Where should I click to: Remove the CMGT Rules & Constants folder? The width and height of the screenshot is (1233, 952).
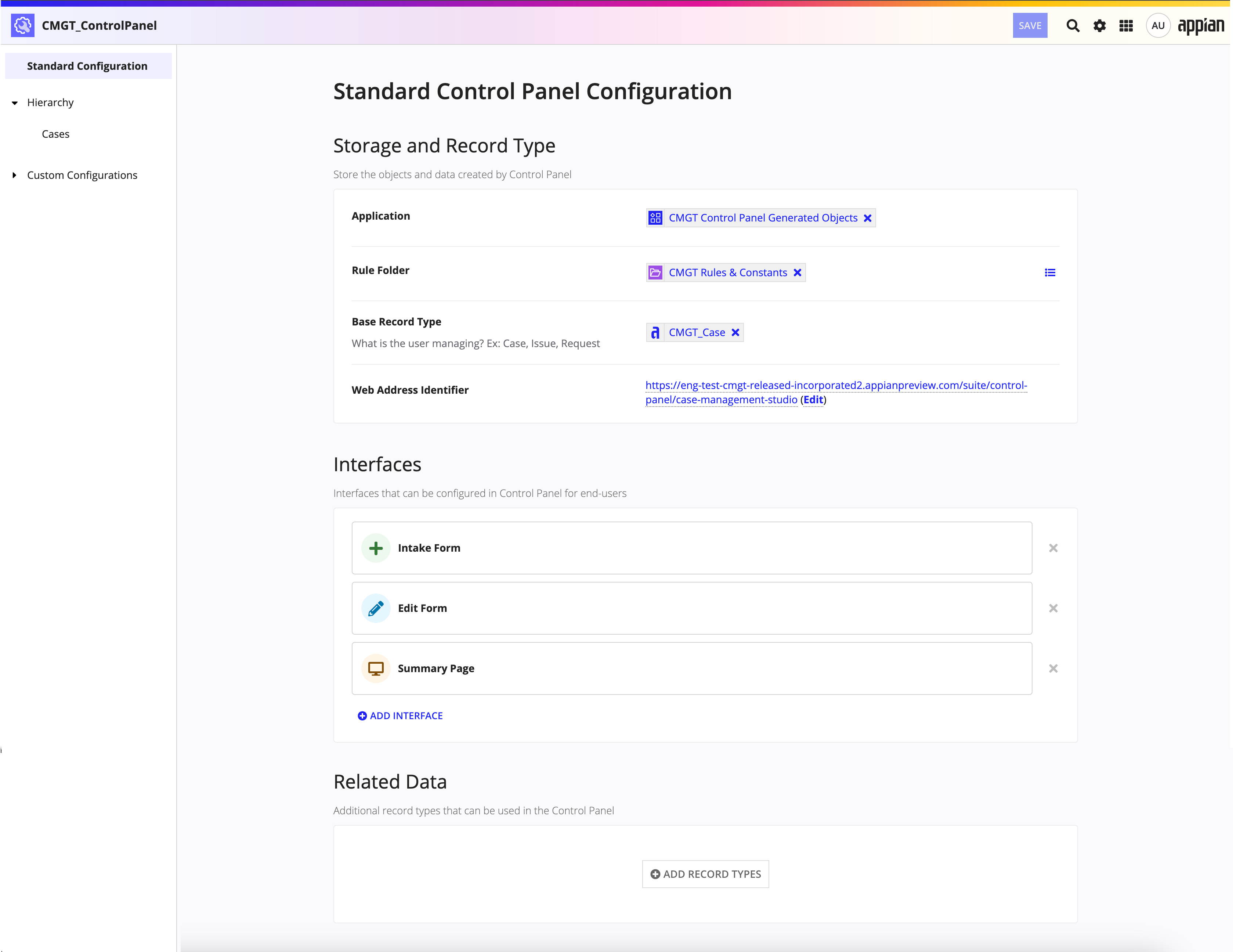[x=797, y=273]
